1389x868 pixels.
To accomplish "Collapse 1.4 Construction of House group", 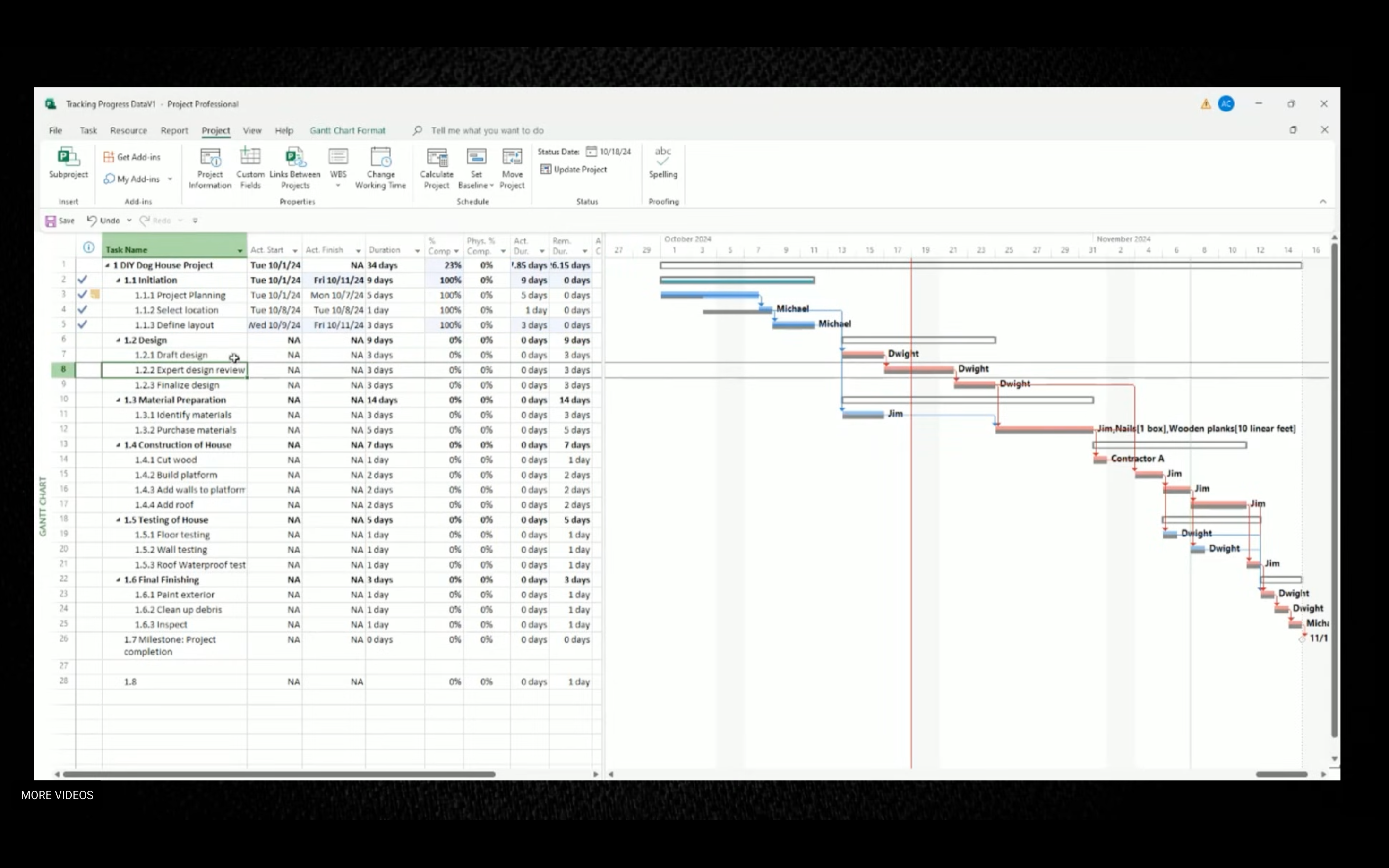I will click(x=118, y=445).
